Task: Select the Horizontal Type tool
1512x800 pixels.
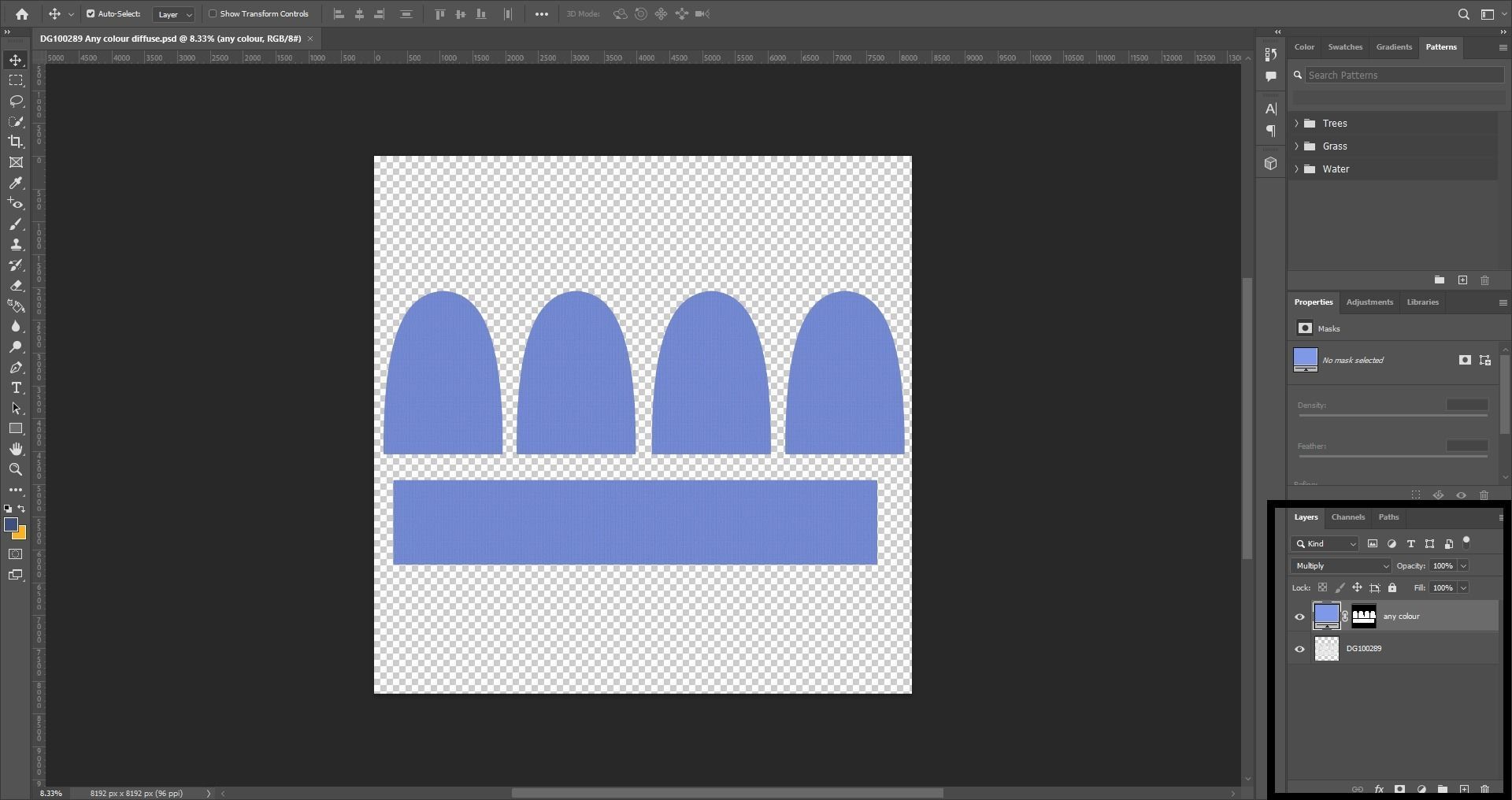Action: point(16,388)
